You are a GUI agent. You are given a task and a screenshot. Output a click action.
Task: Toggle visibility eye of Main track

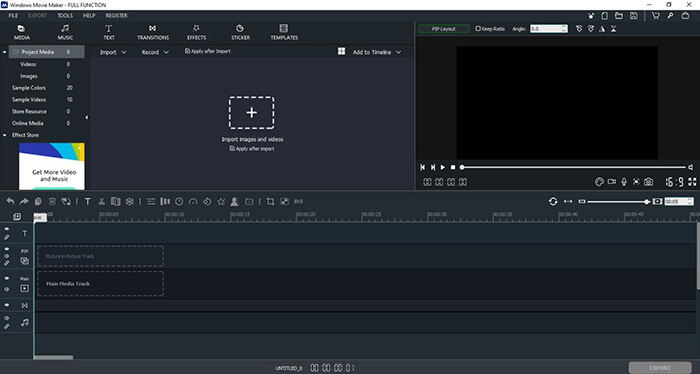coord(7,278)
